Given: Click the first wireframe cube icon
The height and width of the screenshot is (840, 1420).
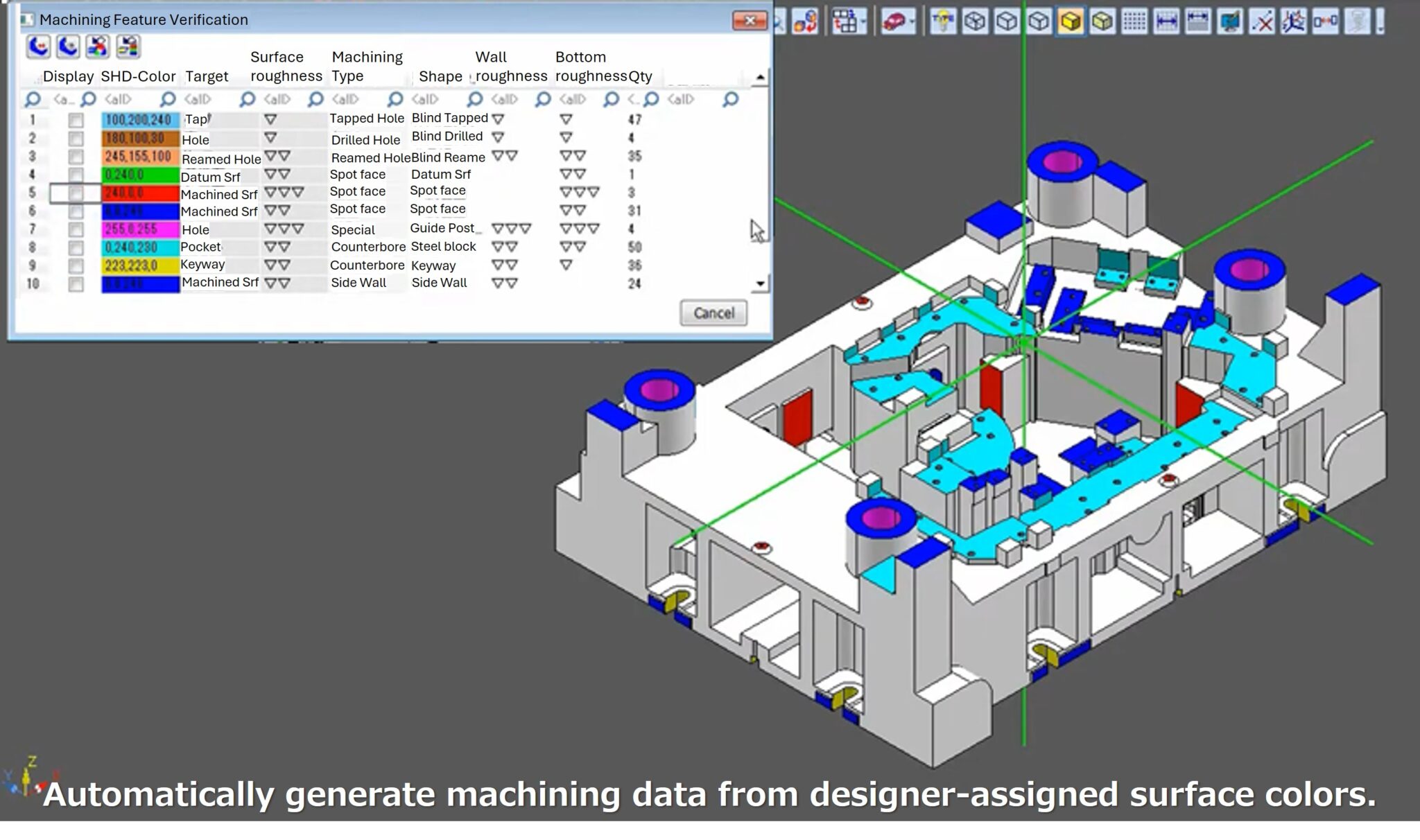Looking at the screenshot, I should [x=975, y=21].
